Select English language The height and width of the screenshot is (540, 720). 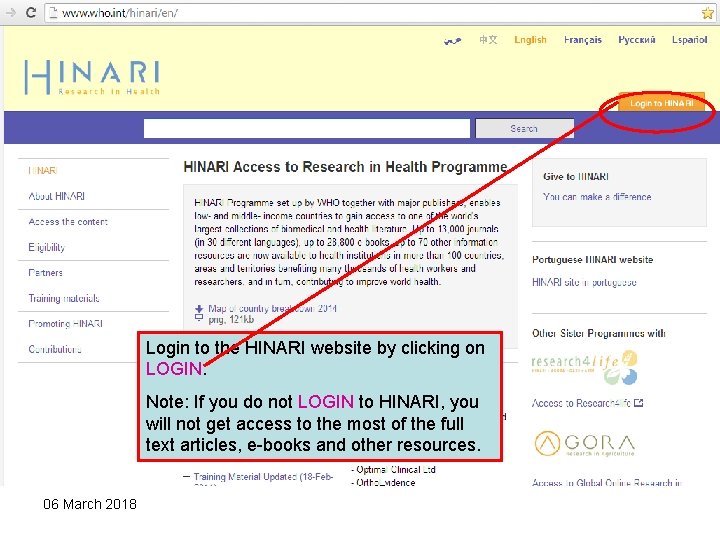[530, 39]
